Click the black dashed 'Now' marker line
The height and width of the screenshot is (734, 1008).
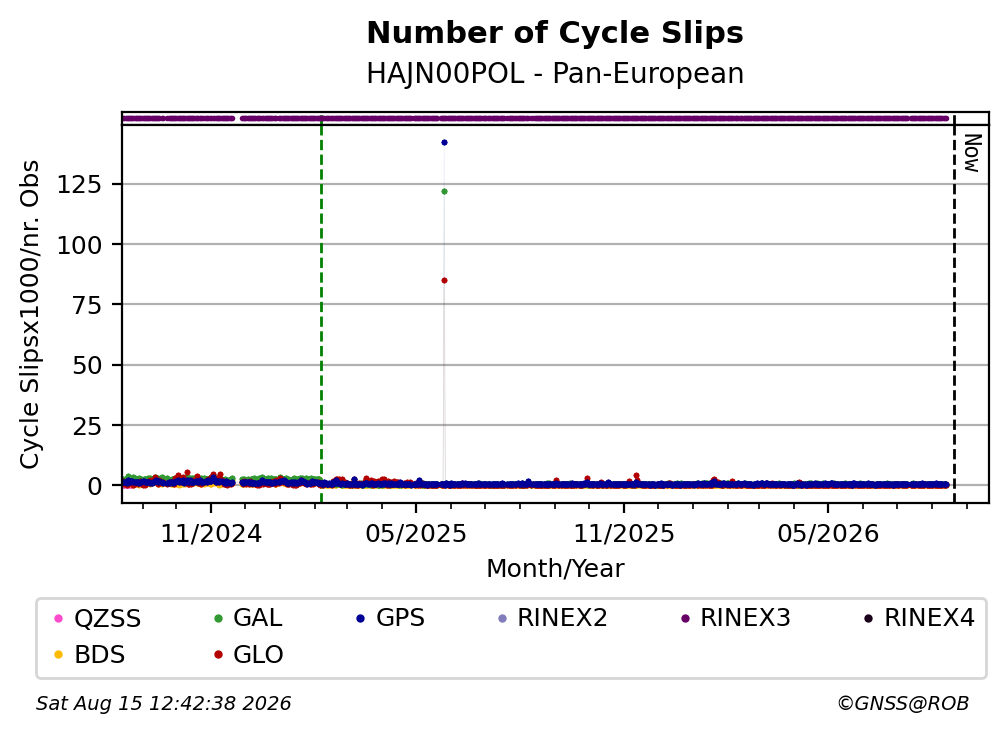[954, 309]
